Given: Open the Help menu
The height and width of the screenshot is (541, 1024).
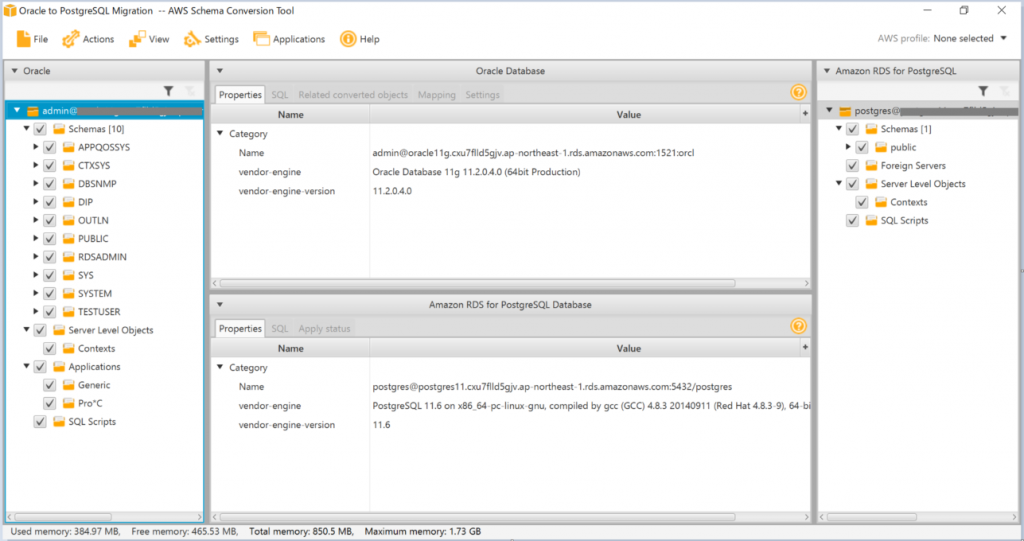Looking at the screenshot, I should point(360,39).
